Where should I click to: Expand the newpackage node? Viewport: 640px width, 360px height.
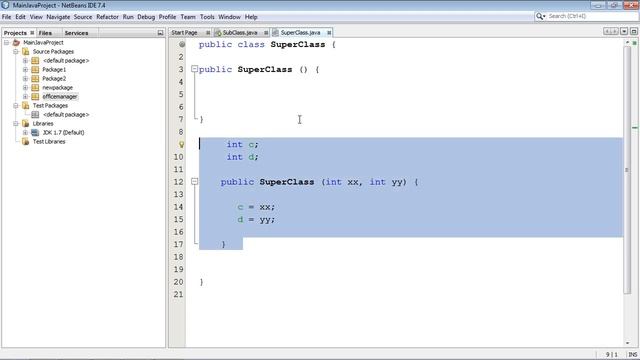(x=25, y=87)
